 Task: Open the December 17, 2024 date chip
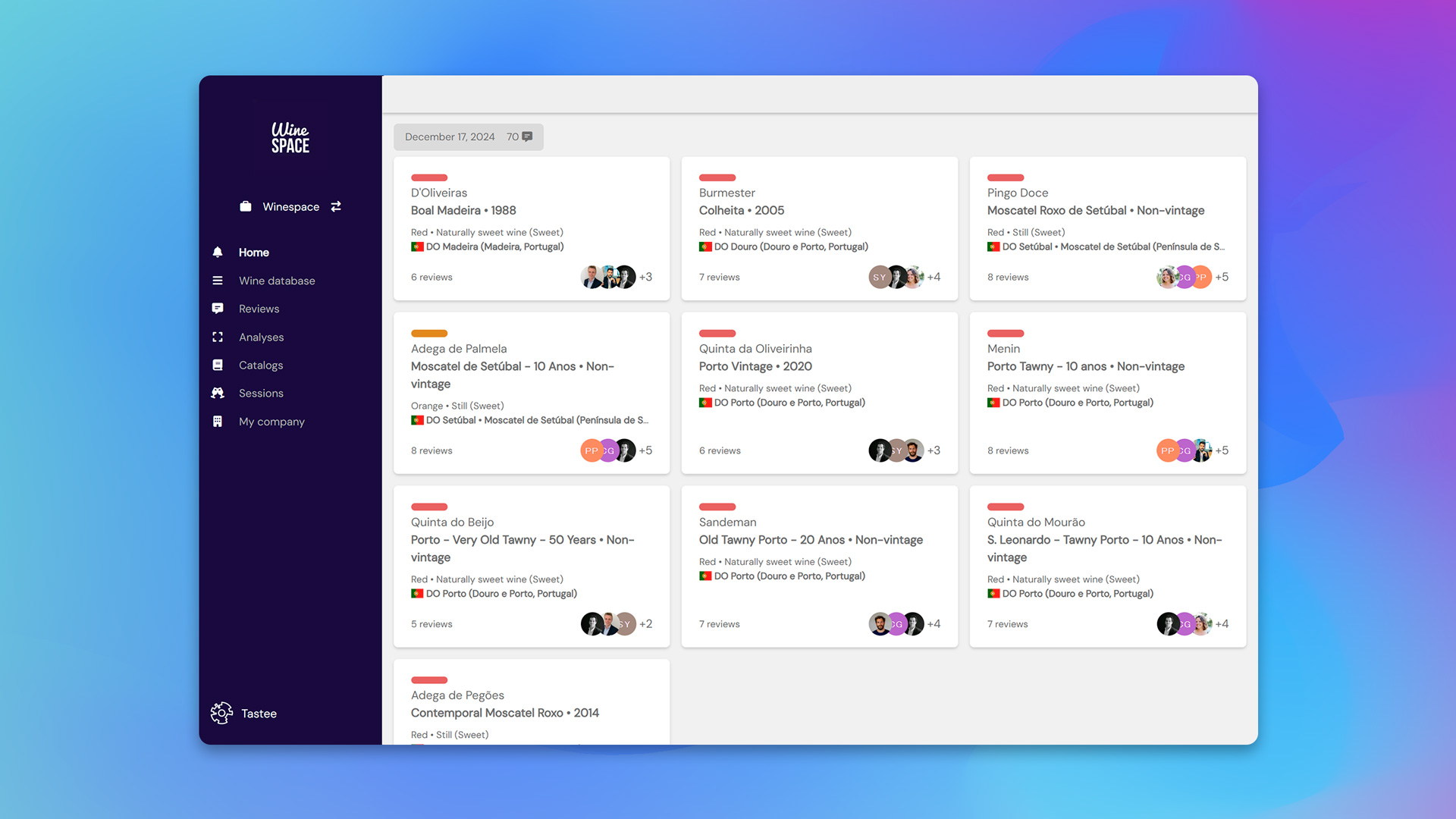click(450, 136)
